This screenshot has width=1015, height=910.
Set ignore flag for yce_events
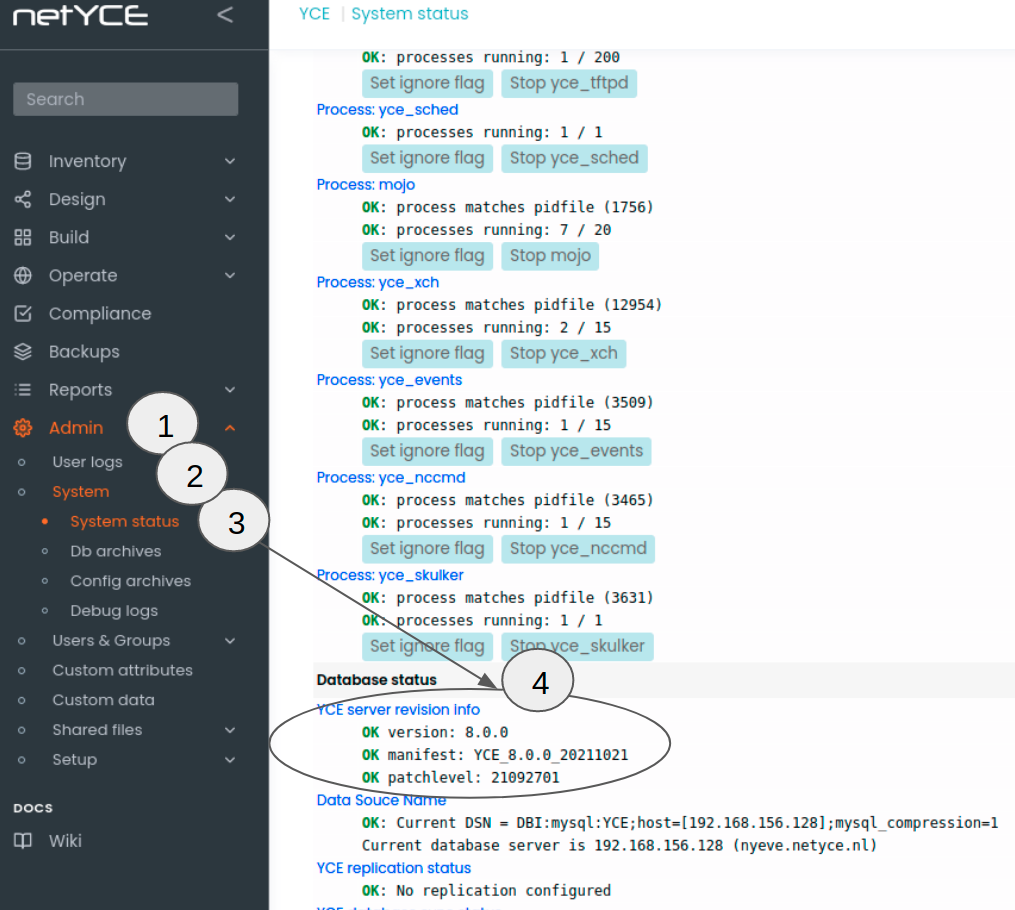click(427, 452)
